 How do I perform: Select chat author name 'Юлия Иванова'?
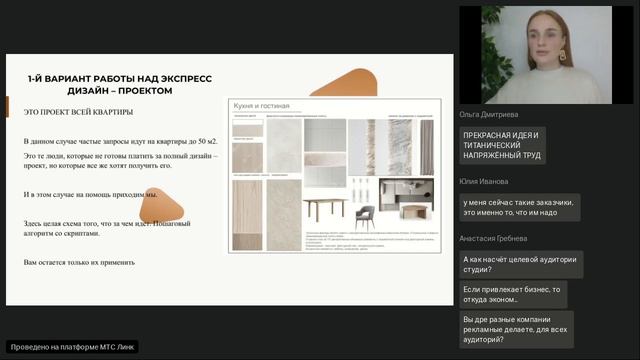pyautogui.click(x=484, y=182)
